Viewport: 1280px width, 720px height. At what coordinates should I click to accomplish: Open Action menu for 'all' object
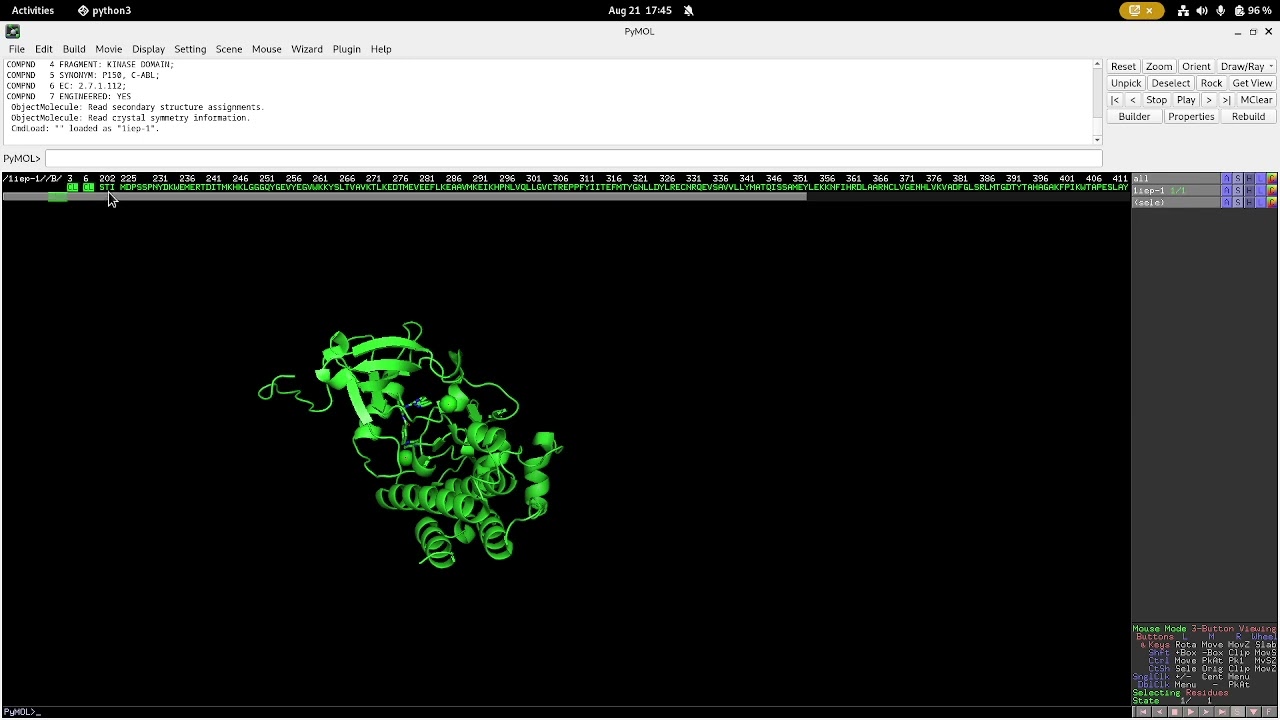[1226, 179]
